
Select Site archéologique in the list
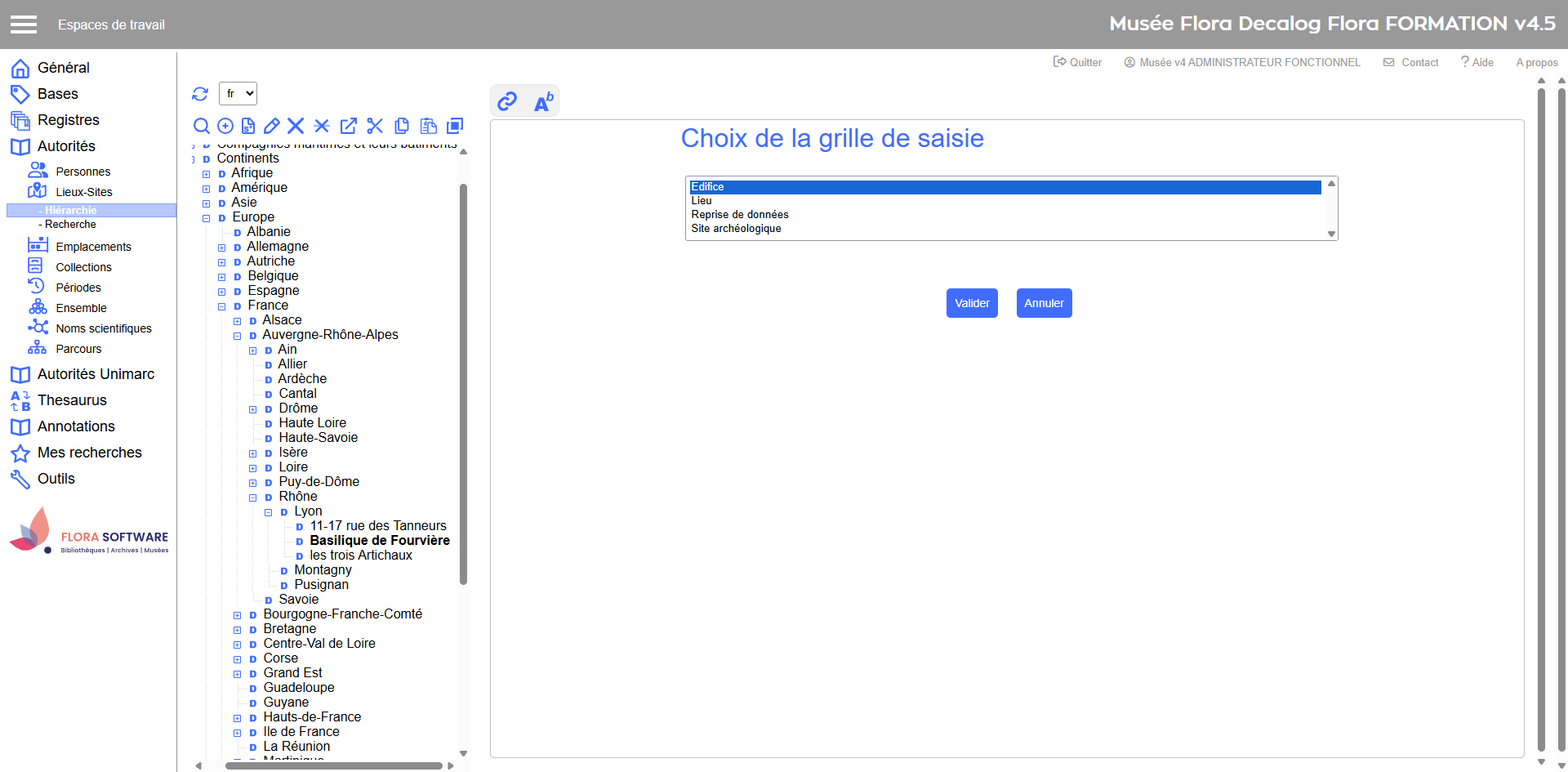coord(736,229)
